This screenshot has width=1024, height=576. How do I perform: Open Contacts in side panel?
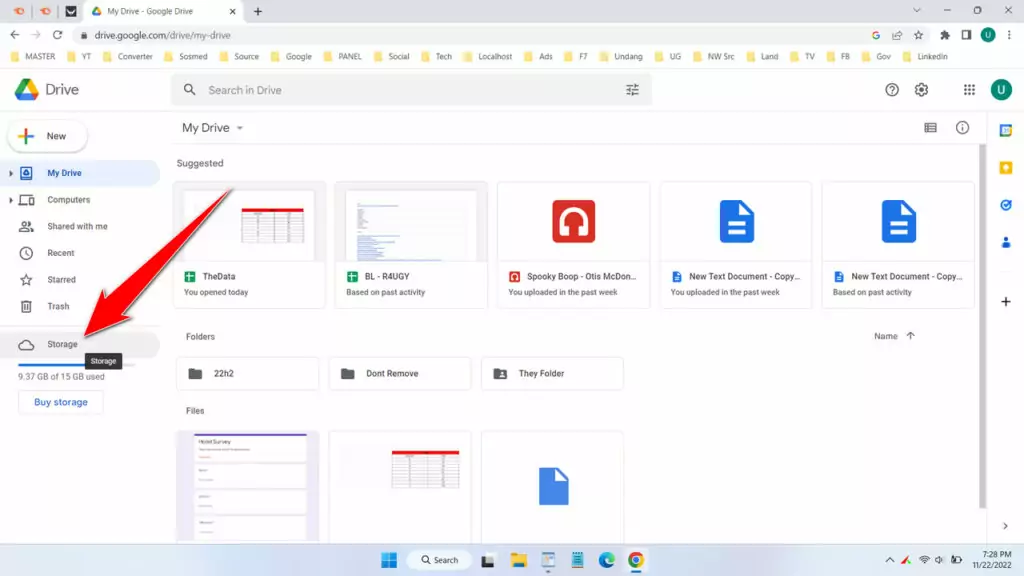point(1006,242)
